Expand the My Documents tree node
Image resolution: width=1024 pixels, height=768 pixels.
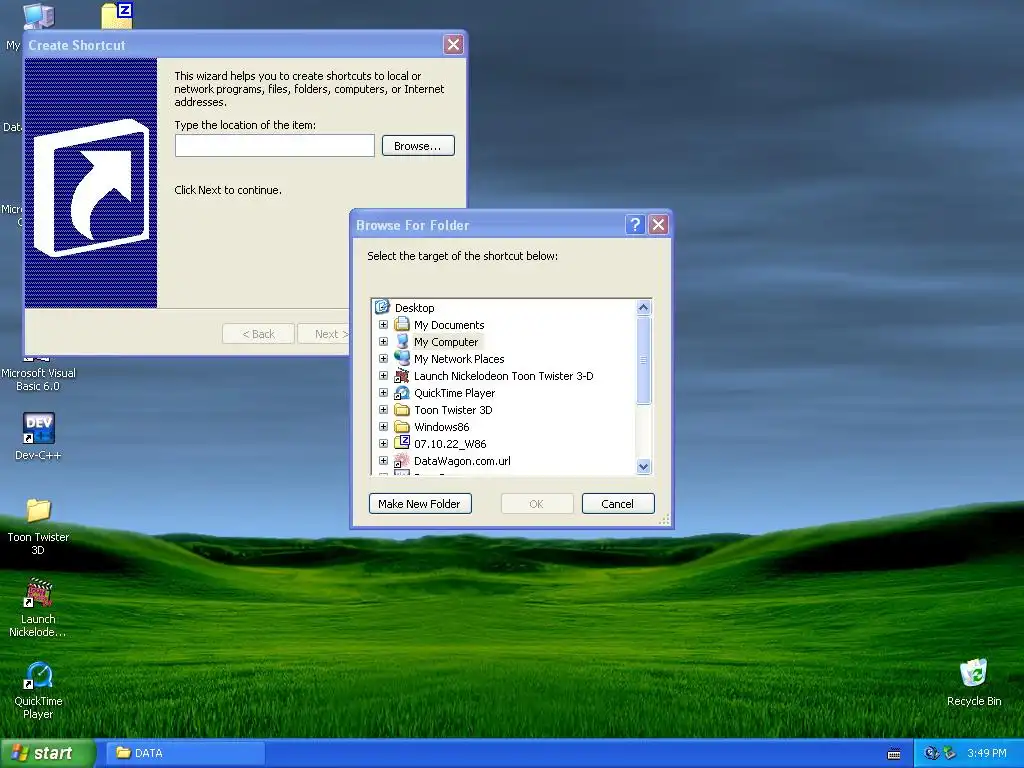(383, 325)
